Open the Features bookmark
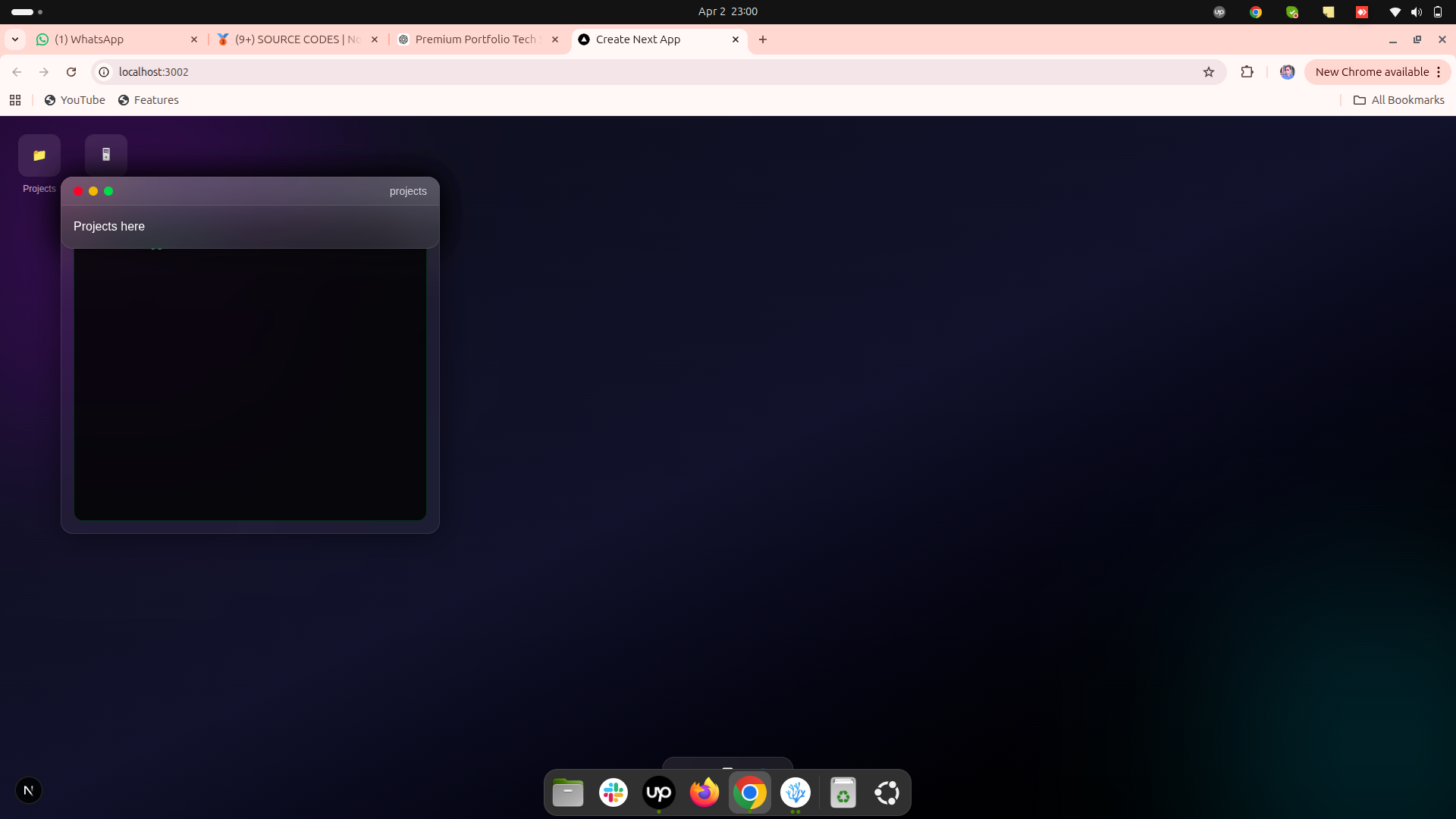This screenshot has height=819, width=1456. coord(149,100)
